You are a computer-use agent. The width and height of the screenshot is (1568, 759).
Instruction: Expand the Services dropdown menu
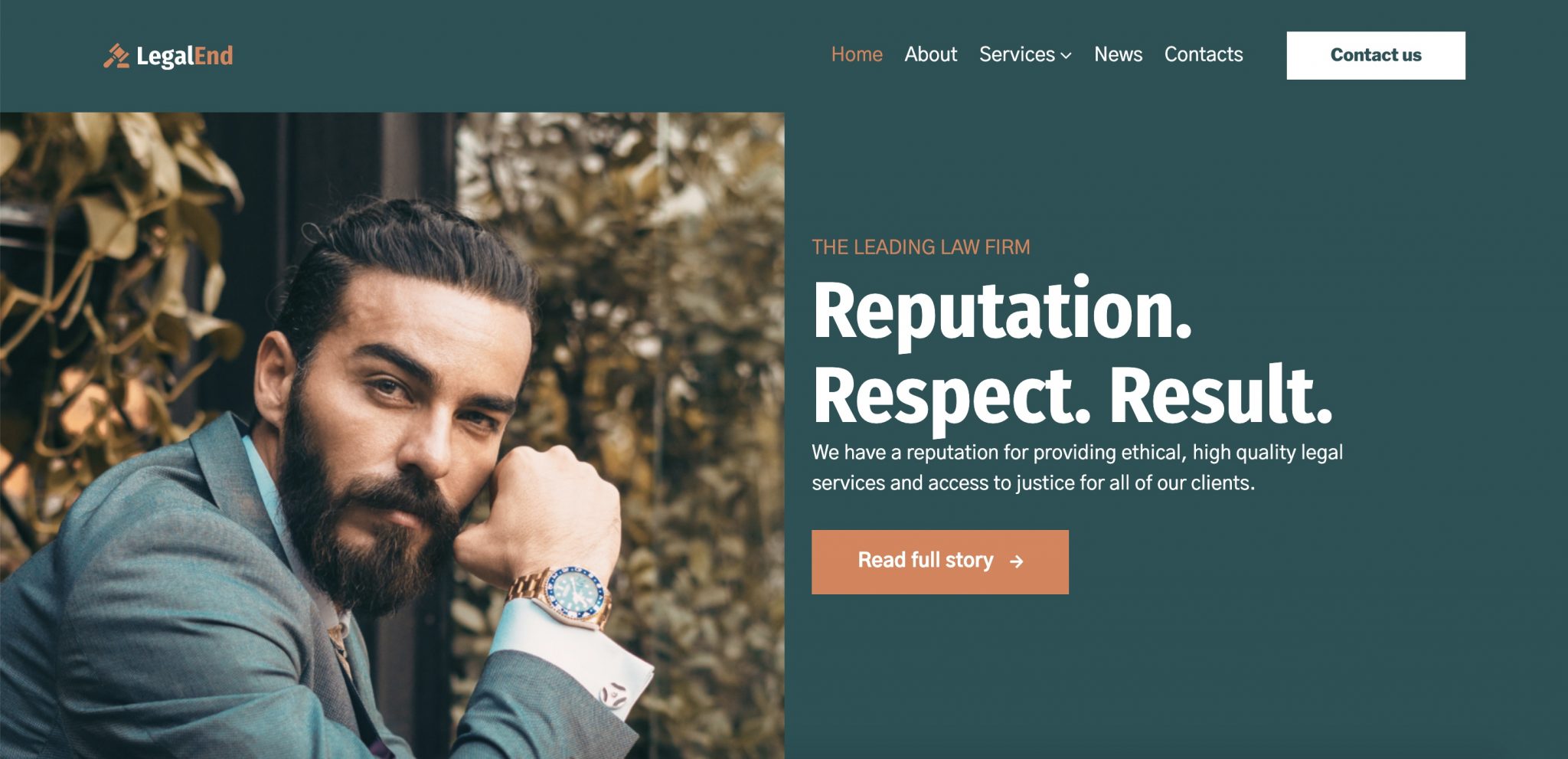1025,54
